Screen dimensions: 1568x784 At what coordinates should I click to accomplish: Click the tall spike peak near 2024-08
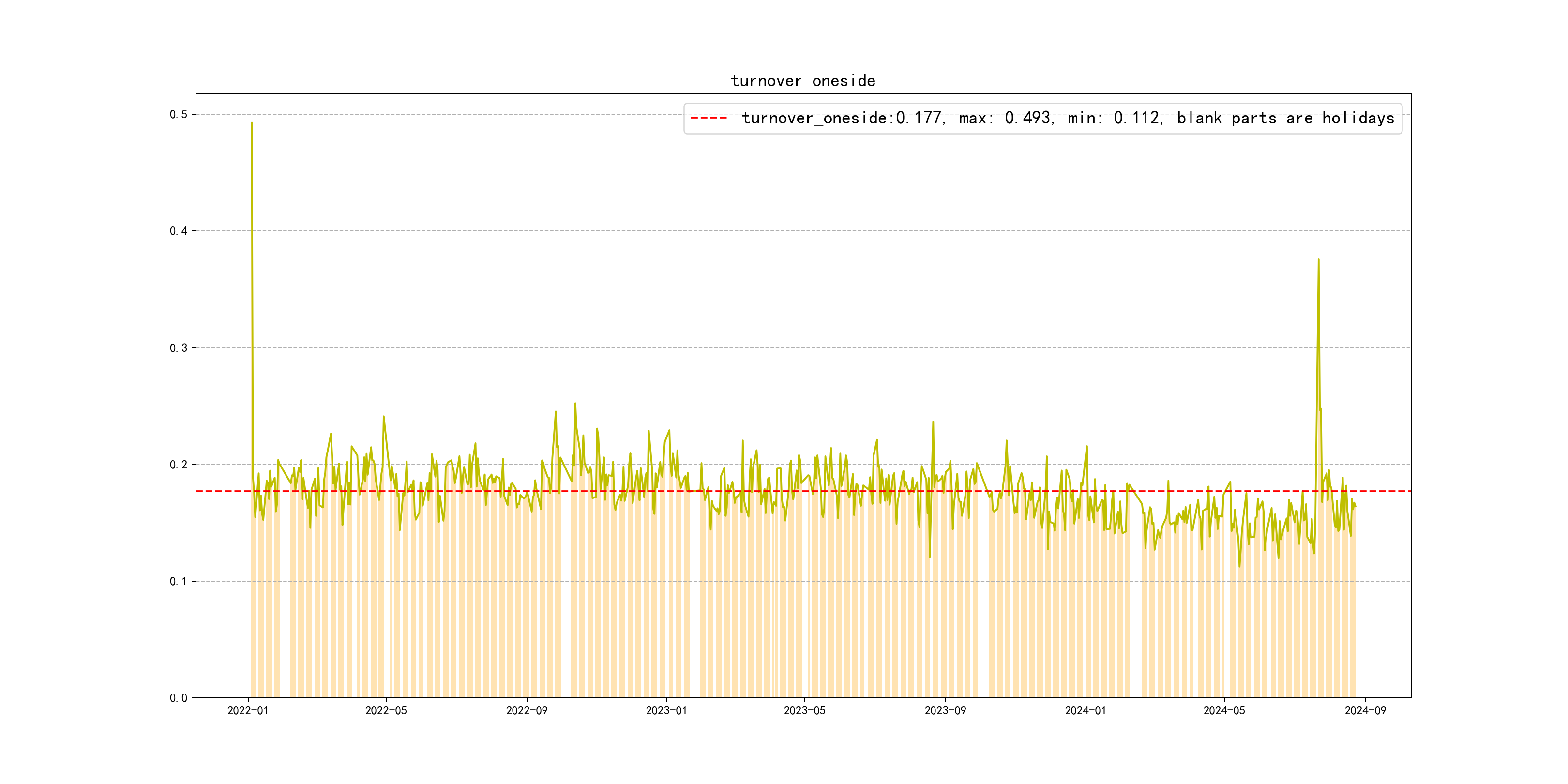coord(1318,260)
